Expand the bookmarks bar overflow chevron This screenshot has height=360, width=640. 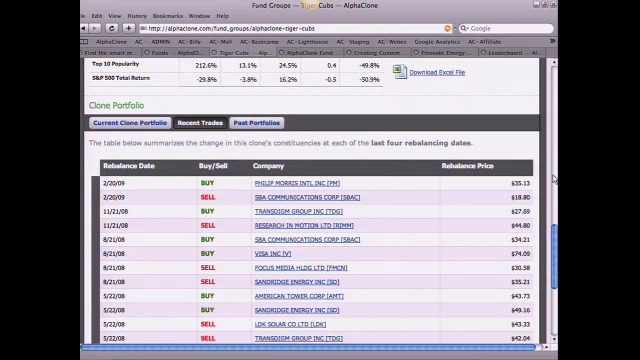click(552, 41)
